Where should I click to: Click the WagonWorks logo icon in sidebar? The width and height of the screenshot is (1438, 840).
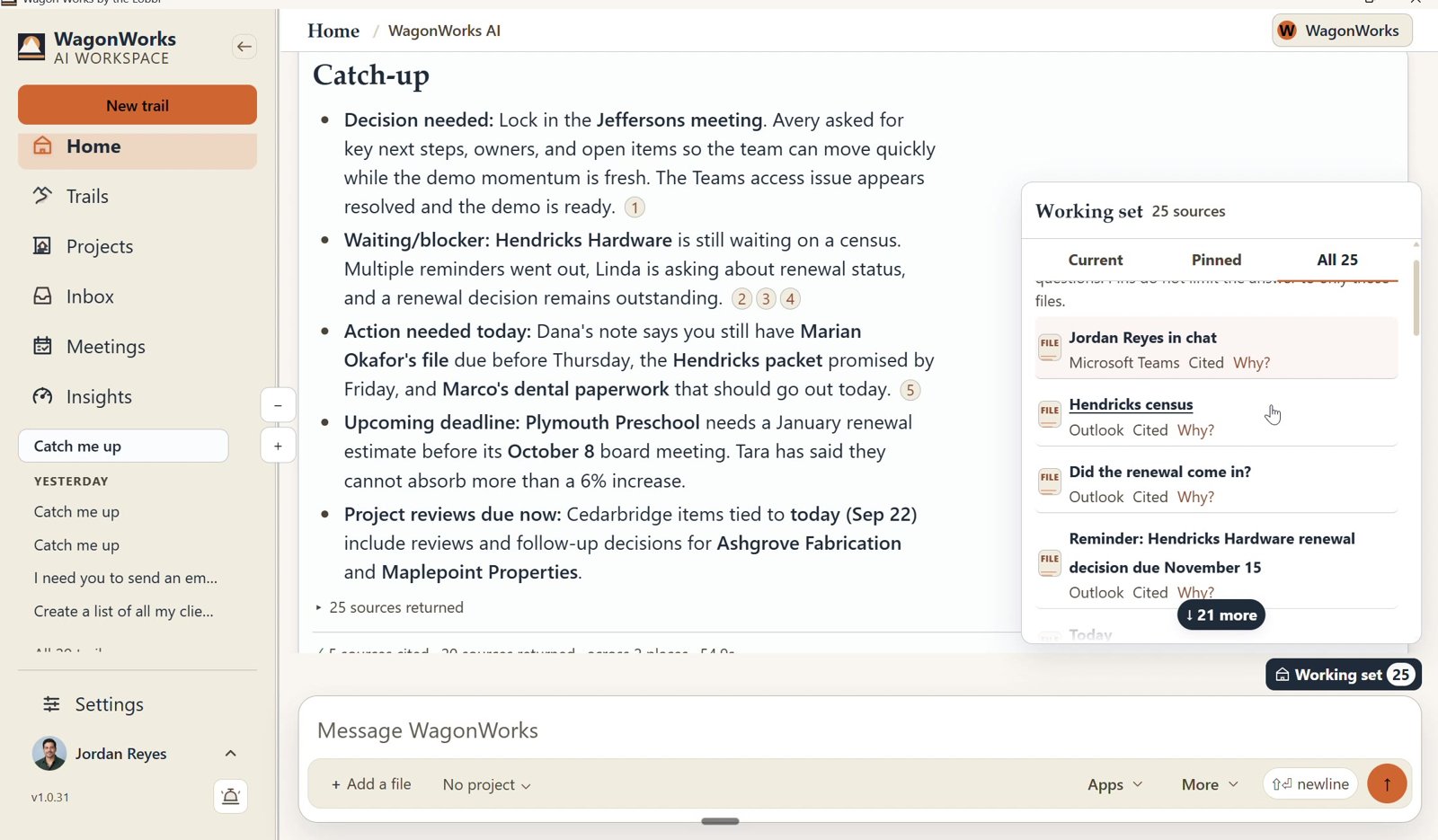pyautogui.click(x=31, y=48)
